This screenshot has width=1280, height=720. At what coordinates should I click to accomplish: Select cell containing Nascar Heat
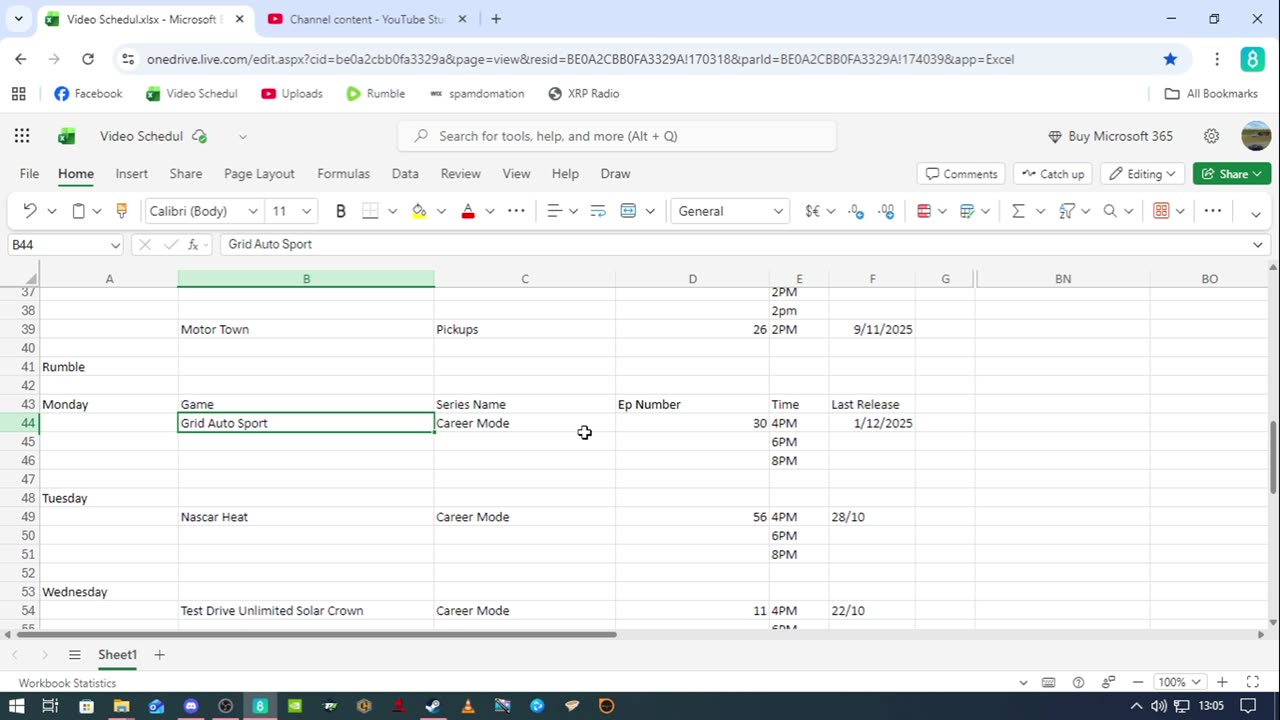306,517
